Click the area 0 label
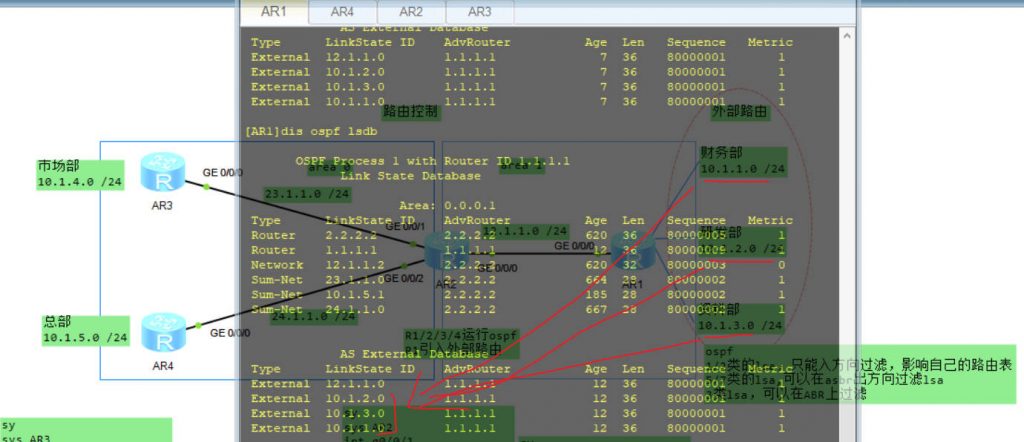Image resolution: width=1024 pixels, height=442 pixels. coord(330,167)
